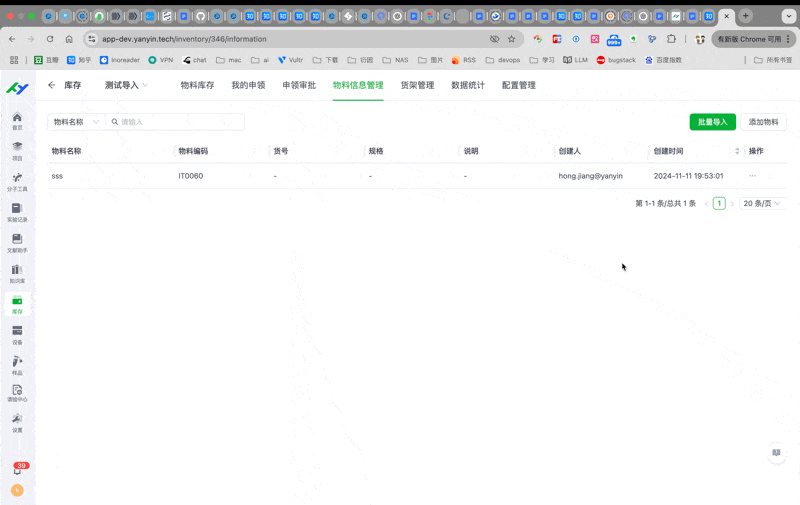Open the 实验记录 experiment records sidebar icon
Viewport: 800px width, 505px height.
click(x=17, y=212)
